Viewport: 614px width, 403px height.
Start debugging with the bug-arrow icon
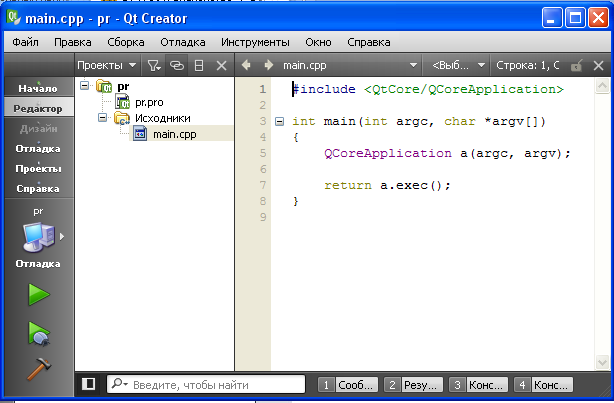[x=39, y=334]
